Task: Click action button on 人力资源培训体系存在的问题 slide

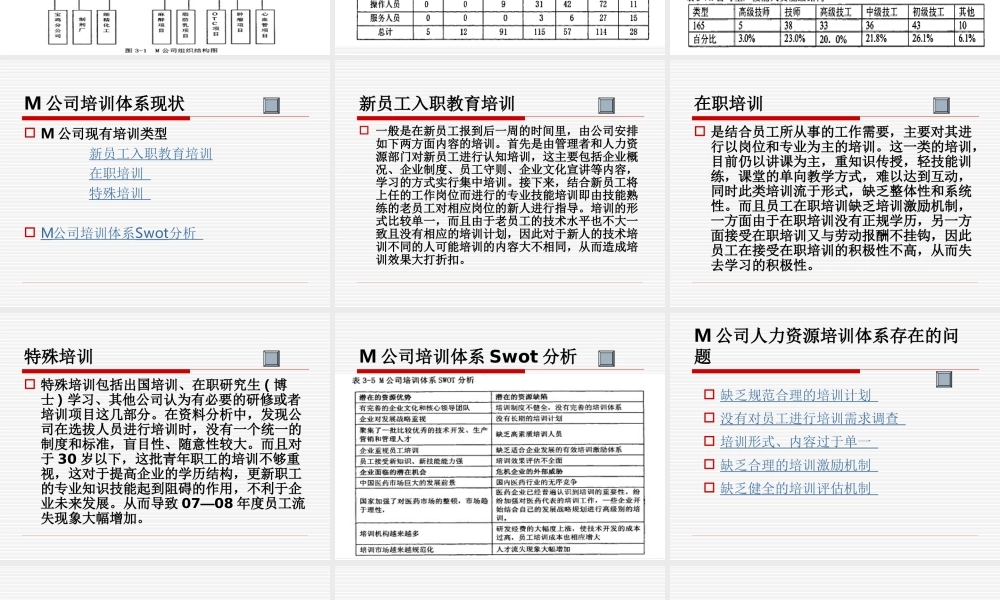Action: pos(944,379)
